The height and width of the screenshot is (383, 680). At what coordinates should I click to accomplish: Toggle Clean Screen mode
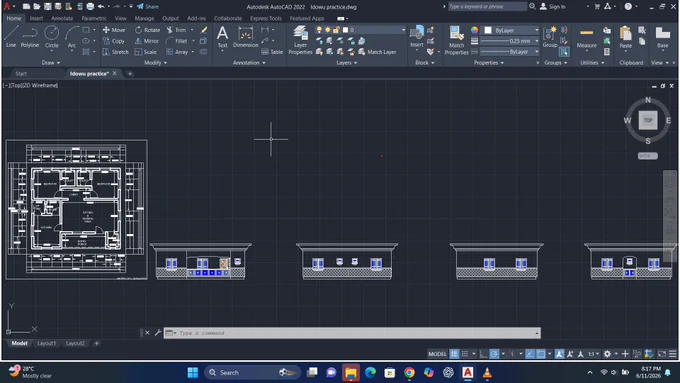point(661,354)
